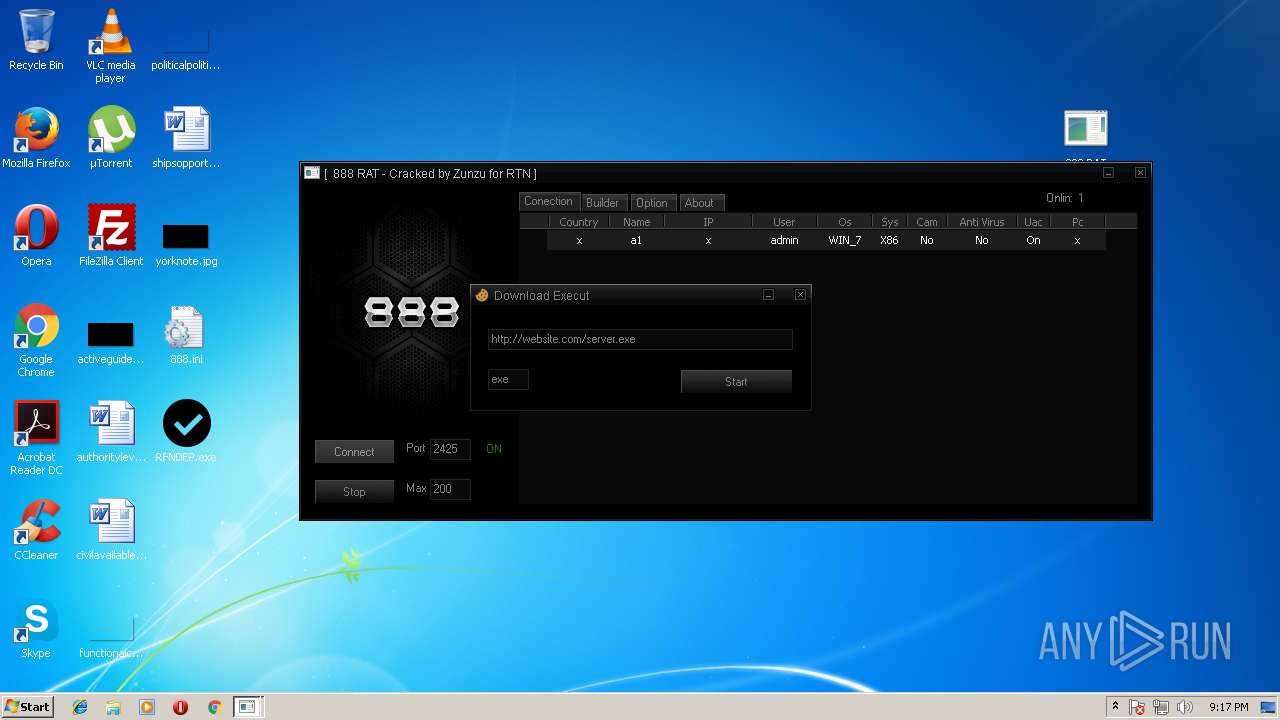The width and height of the screenshot is (1280, 720).
Task: Open the Start menu
Action: (27, 707)
